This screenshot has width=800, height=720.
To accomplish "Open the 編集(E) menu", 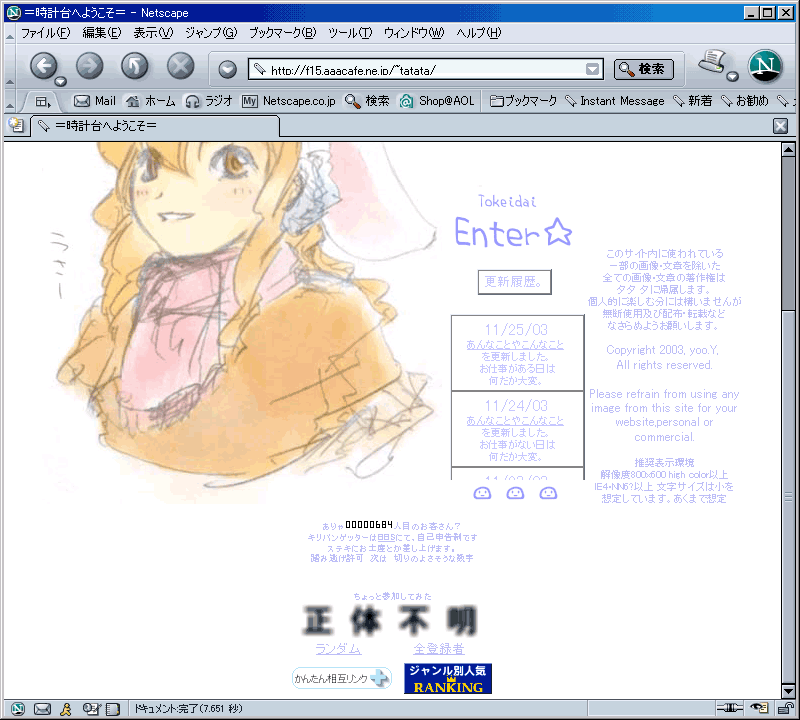I will pyautogui.click(x=102, y=33).
